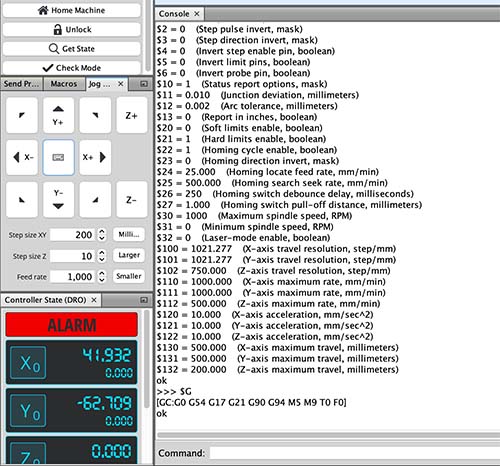Open the Send Pr... tab

22,84
